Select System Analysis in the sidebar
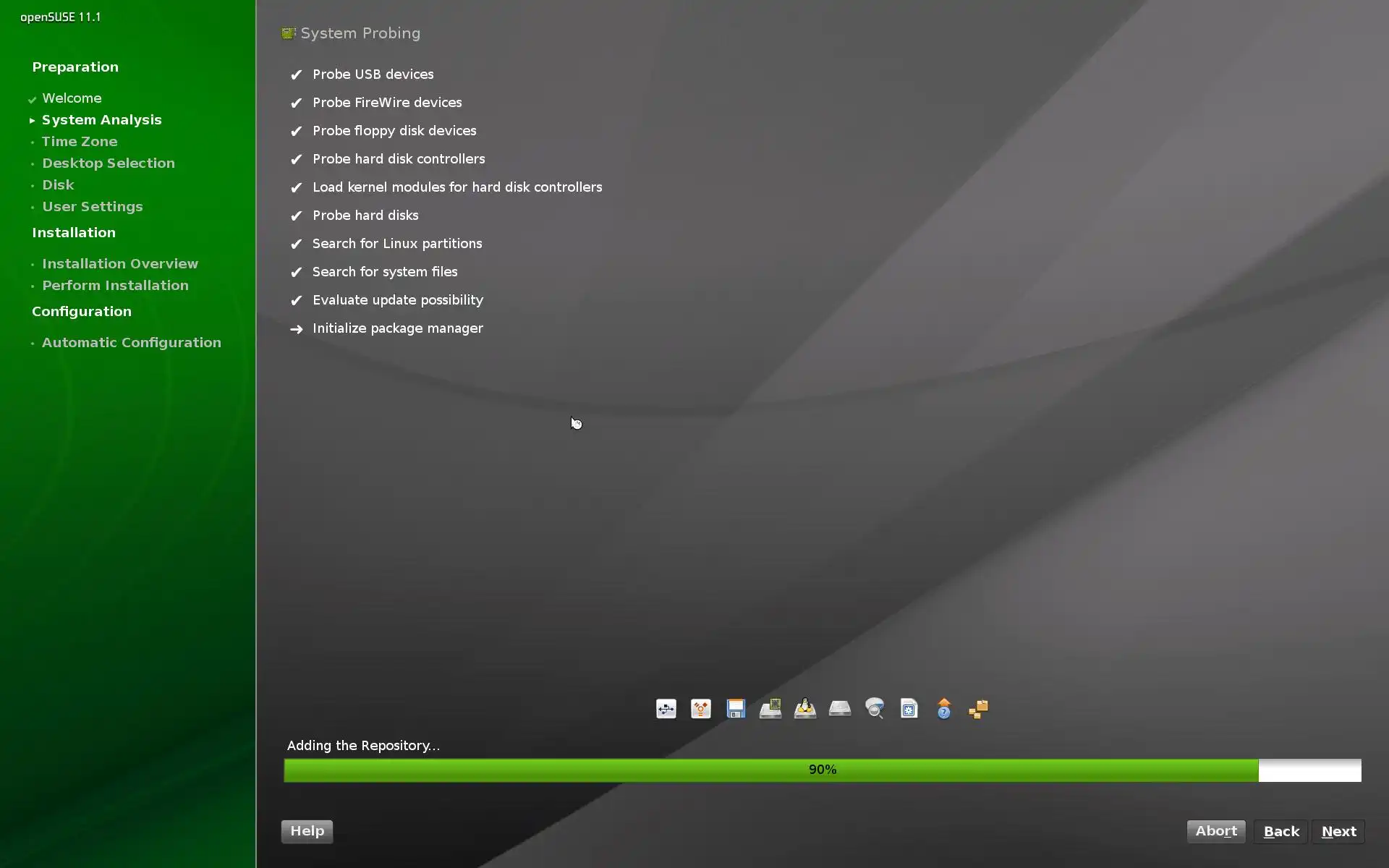Screen dimensions: 1389x868 (x=101, y=120)
